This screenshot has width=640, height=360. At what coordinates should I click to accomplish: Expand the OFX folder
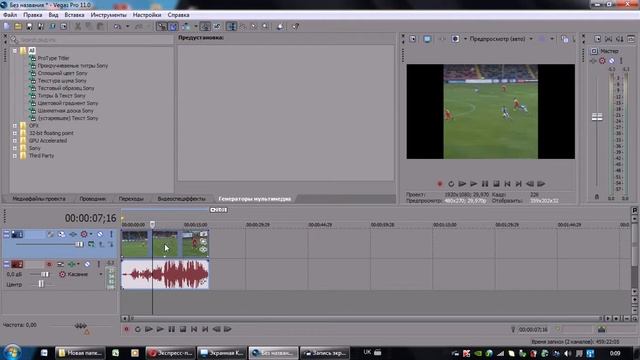[15, 126]
